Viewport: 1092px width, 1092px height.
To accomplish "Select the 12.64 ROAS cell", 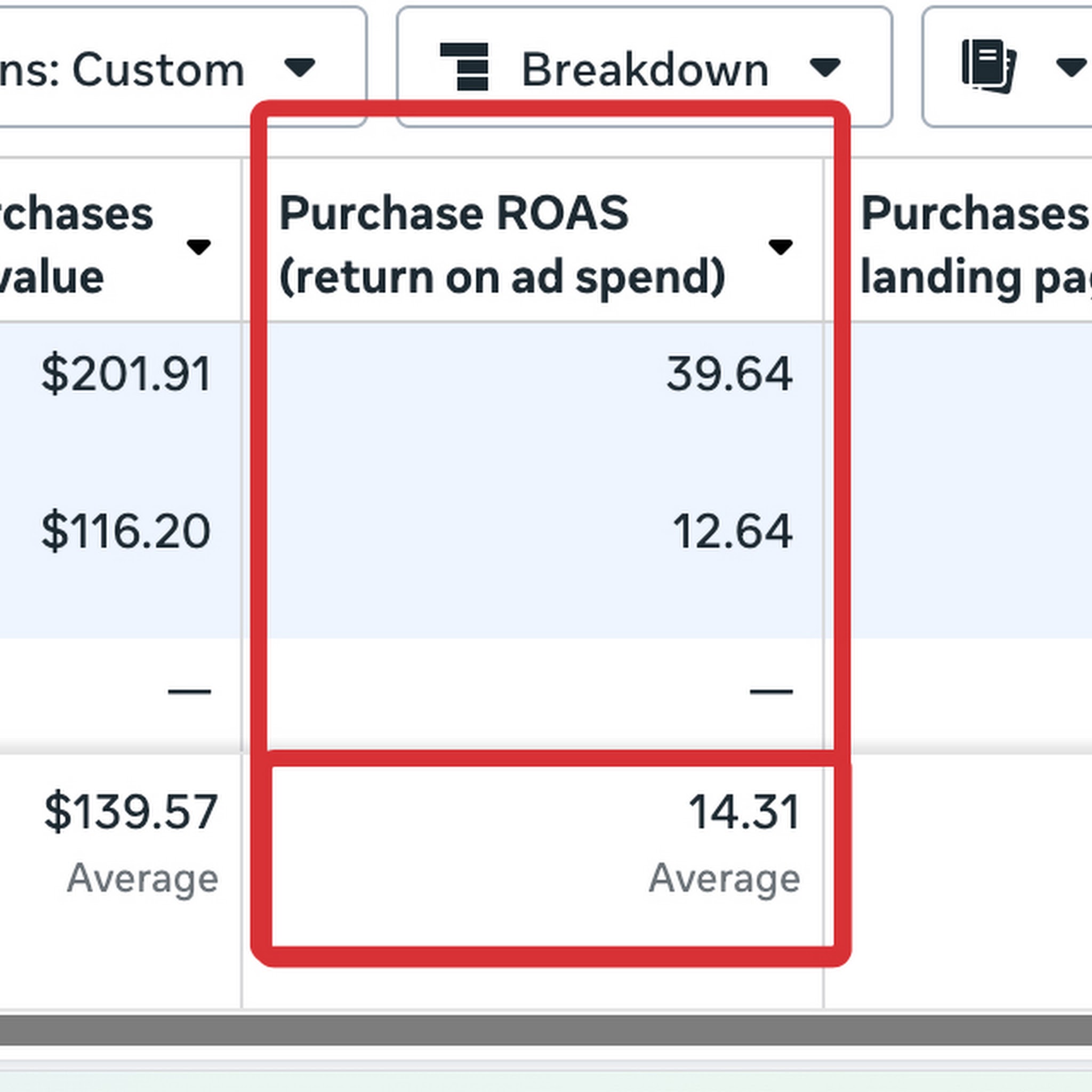I will pyautogui.click(x=732, y=531).
